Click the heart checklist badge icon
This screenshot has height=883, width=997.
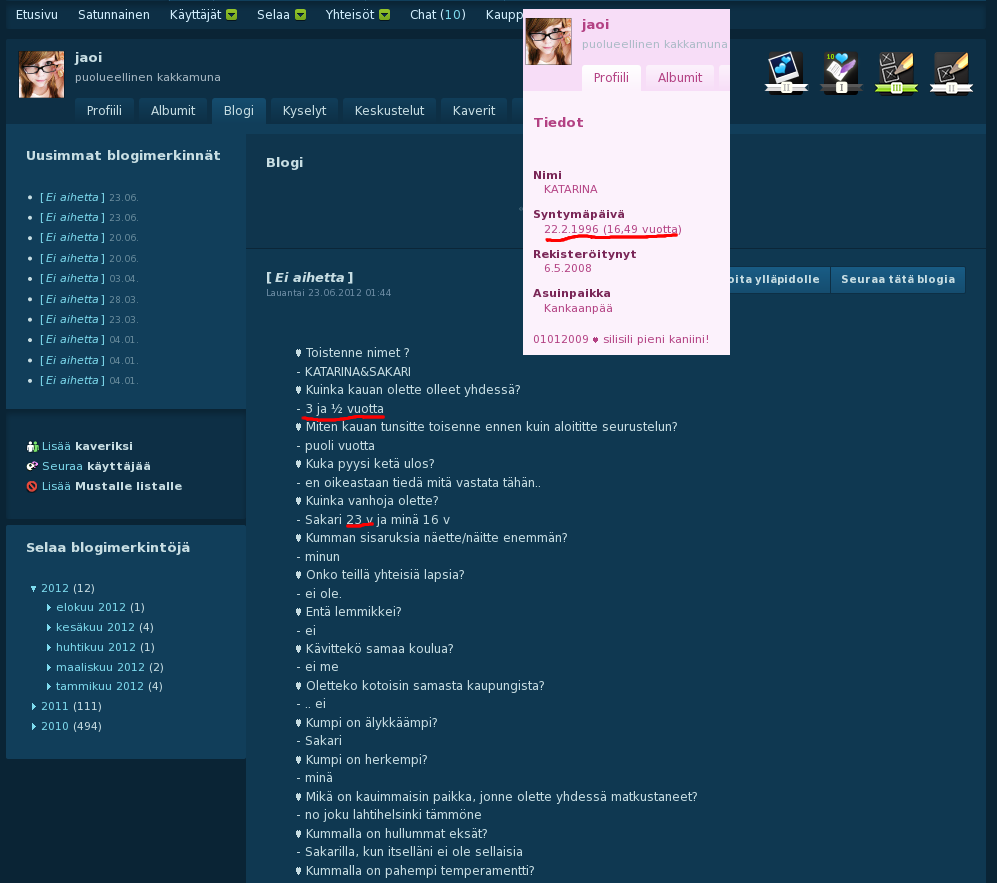pyautogui.click(x=841, y=73)
